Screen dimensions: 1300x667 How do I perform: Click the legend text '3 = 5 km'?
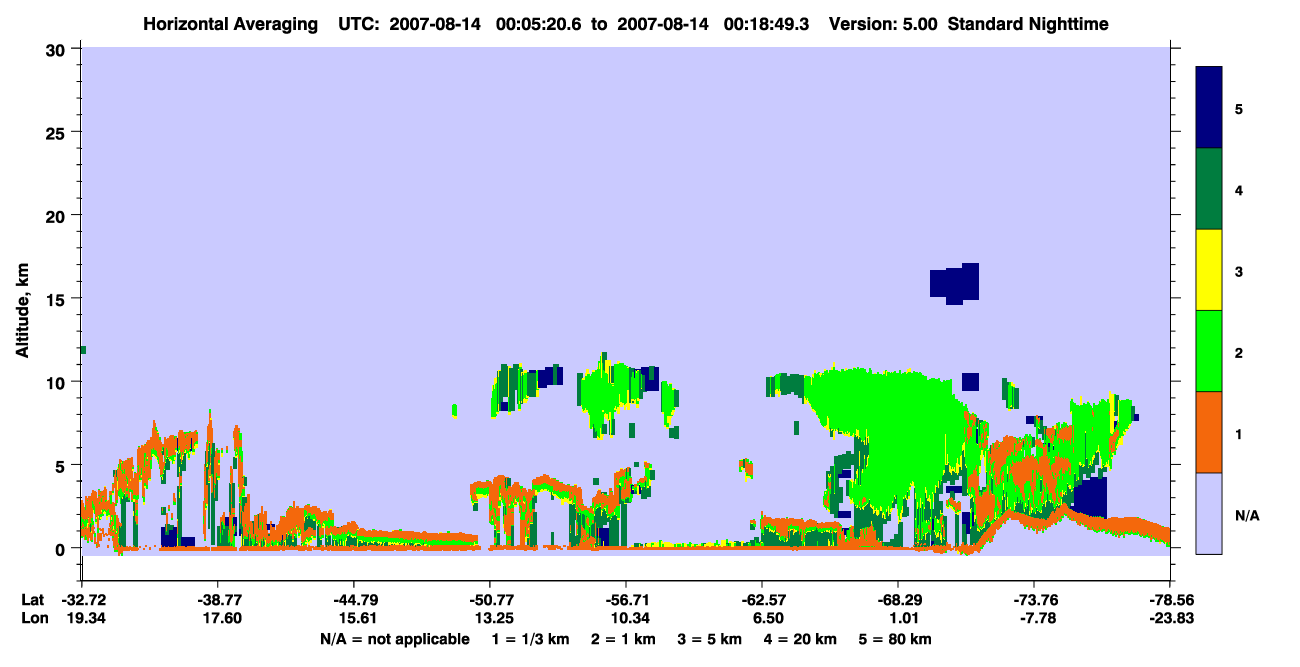[710, 639]
